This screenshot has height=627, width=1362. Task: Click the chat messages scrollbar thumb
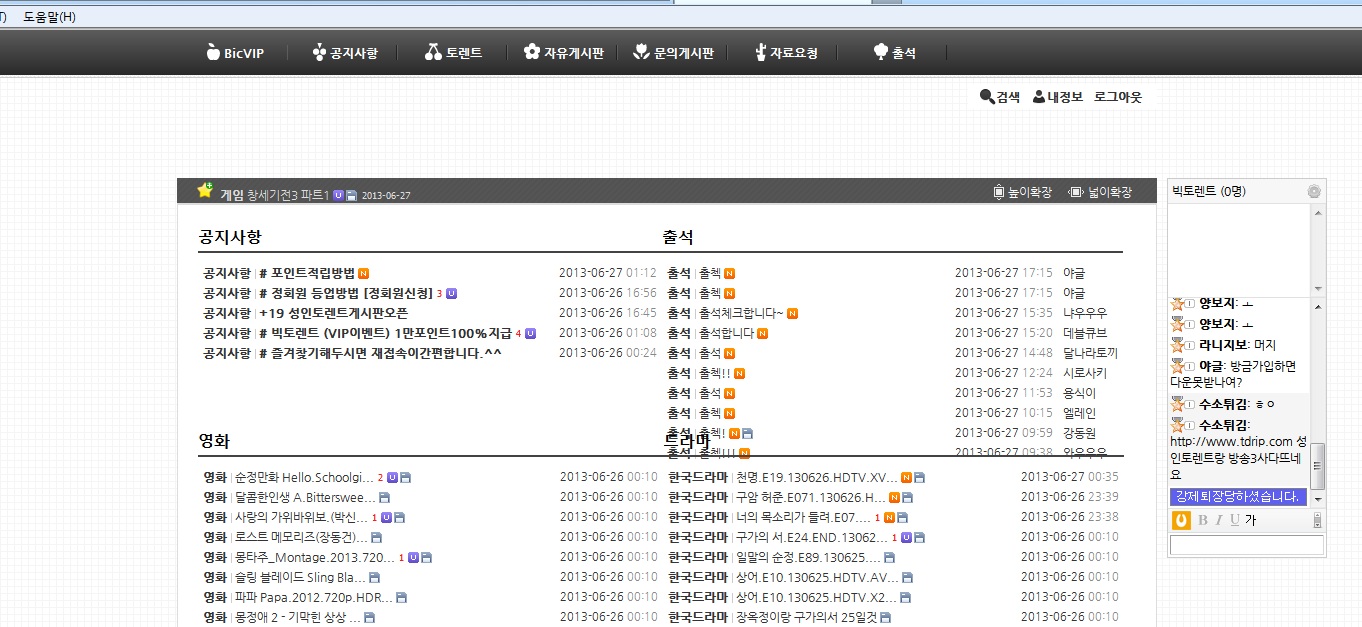(x=1318, y=464)
